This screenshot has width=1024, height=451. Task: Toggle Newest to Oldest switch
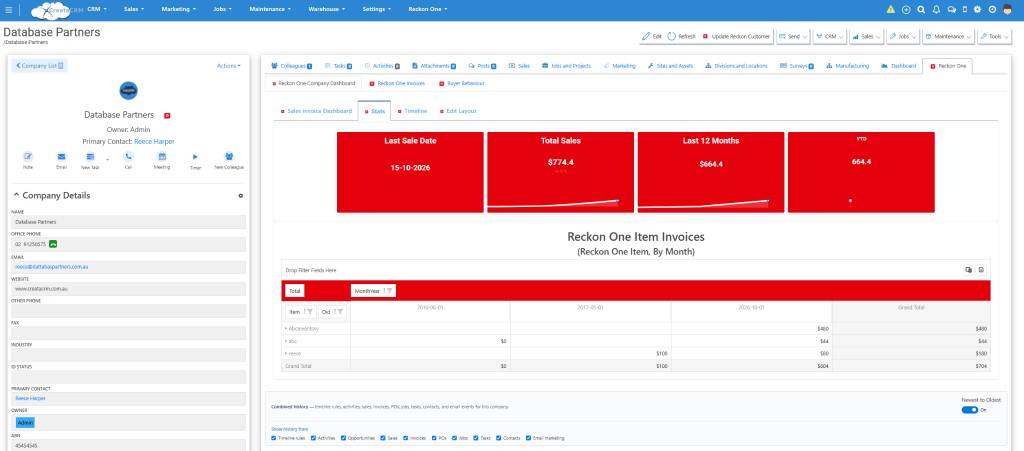pyautogui.click(x=970, y=410)
